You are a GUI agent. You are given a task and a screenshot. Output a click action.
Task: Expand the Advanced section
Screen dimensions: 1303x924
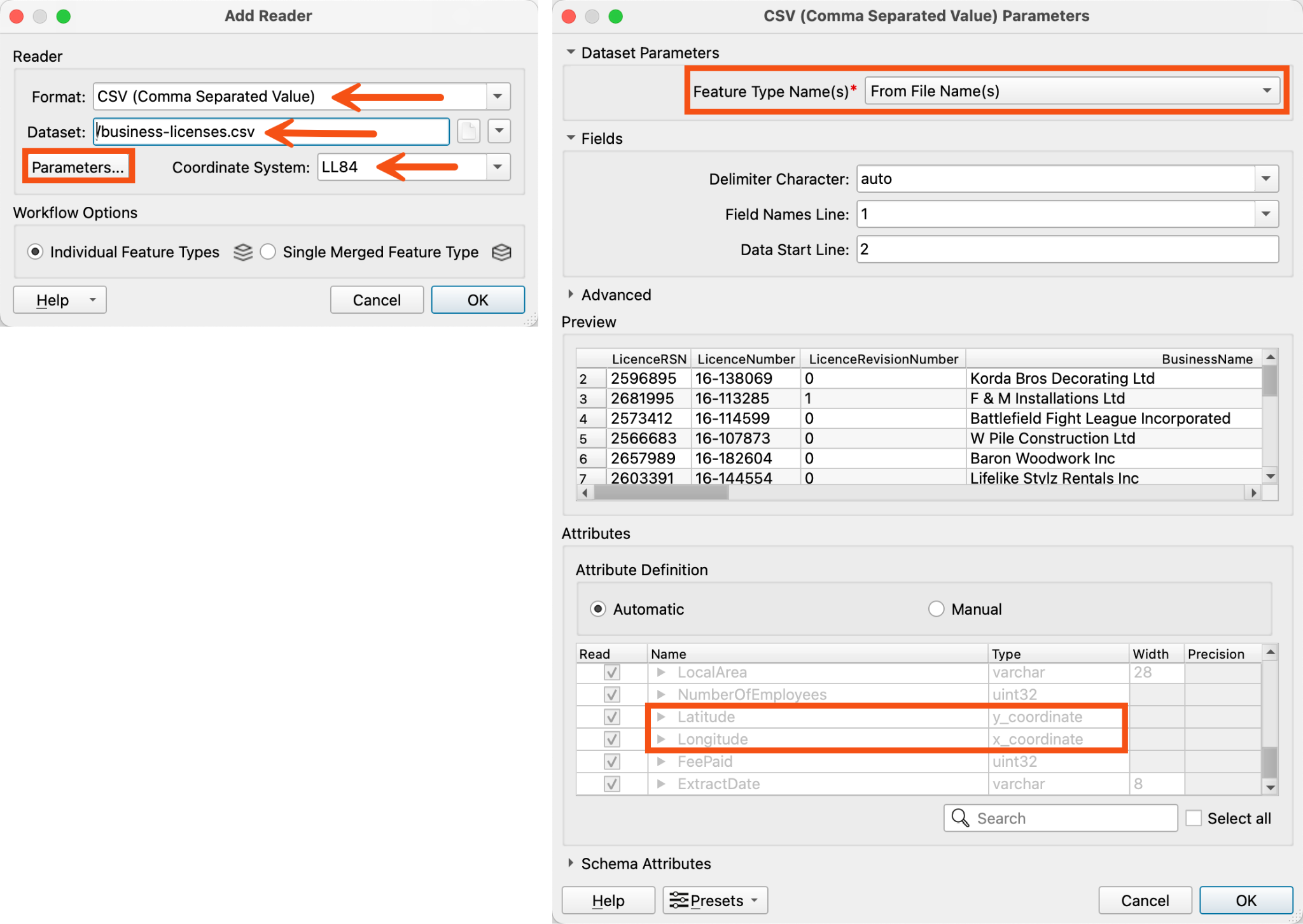(571, 295)
